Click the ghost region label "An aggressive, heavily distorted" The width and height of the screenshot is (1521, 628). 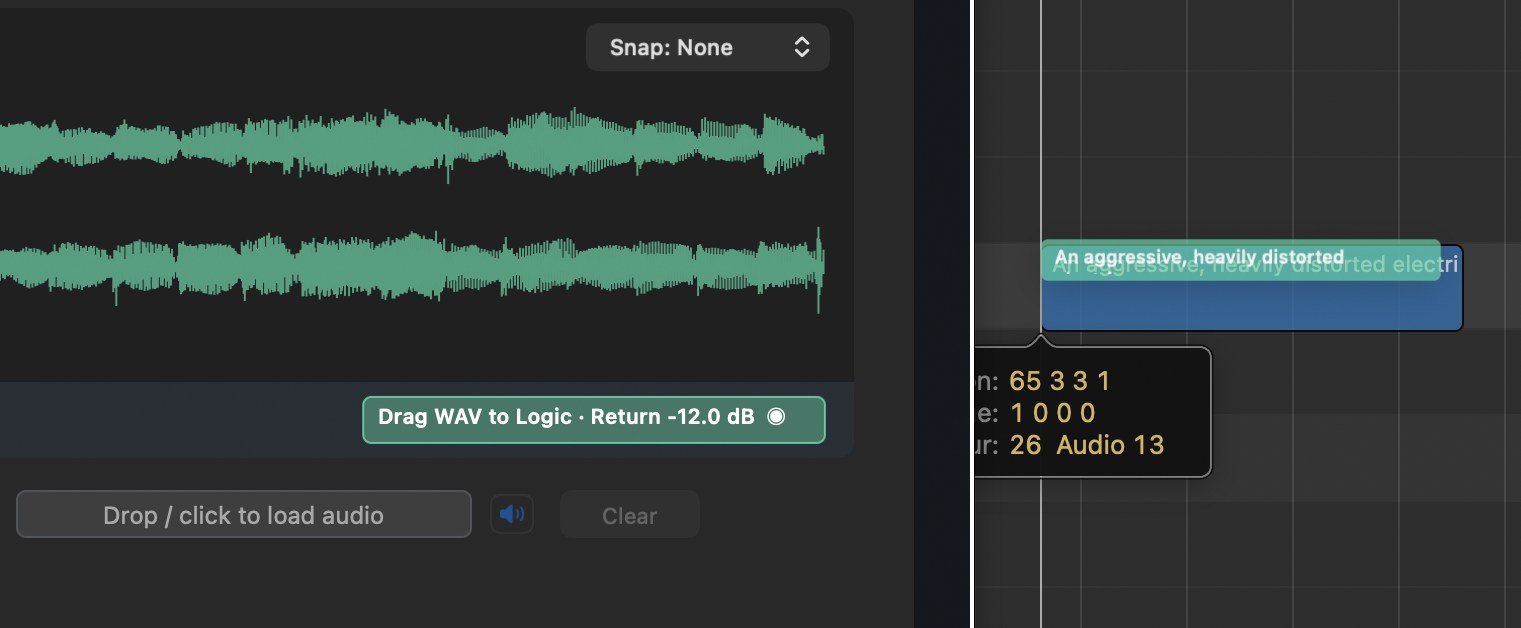tap(1199, 258)
